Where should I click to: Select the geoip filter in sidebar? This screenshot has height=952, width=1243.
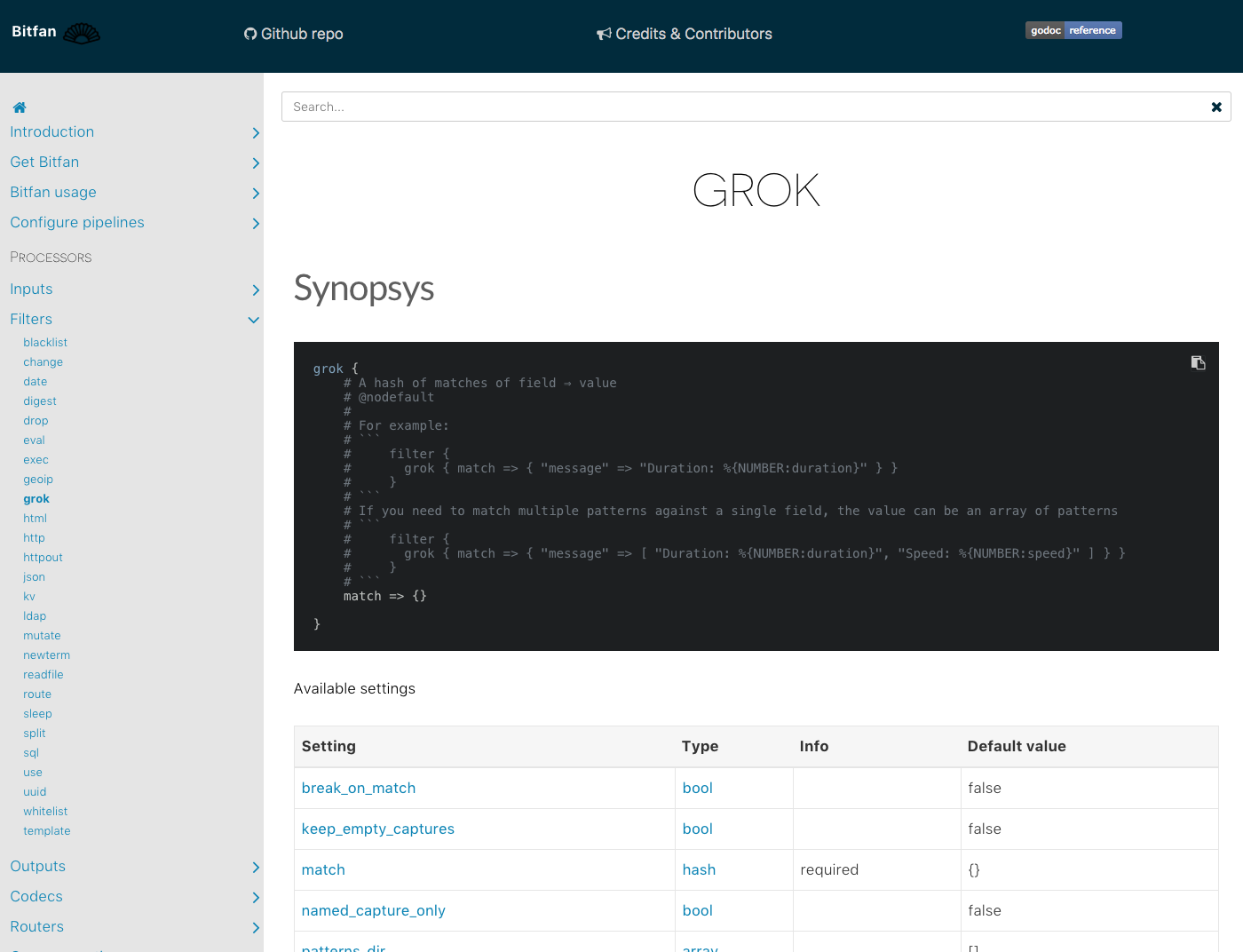coord(38,480)
